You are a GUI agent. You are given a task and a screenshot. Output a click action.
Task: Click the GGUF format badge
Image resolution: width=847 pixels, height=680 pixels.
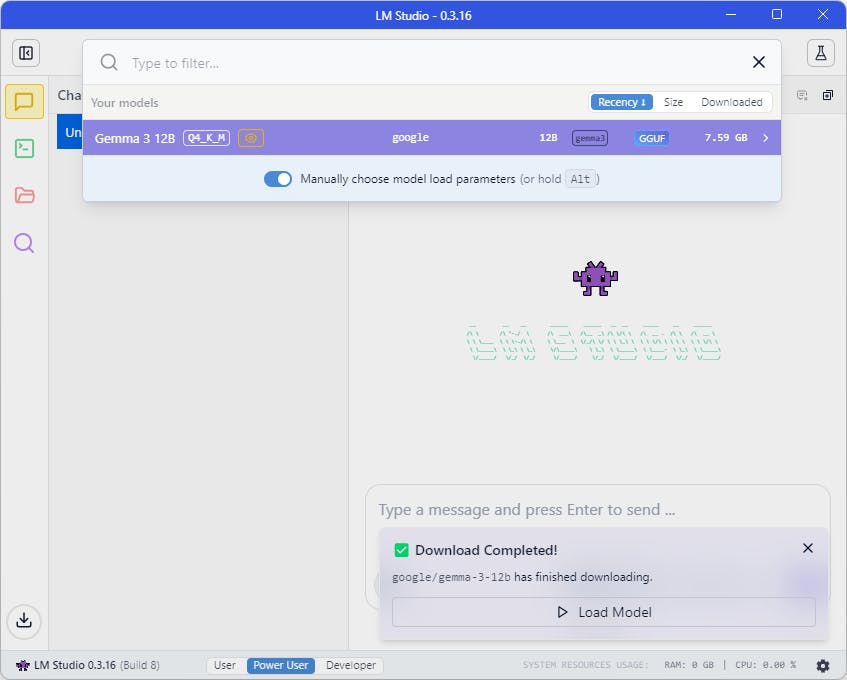click(651, 138)
